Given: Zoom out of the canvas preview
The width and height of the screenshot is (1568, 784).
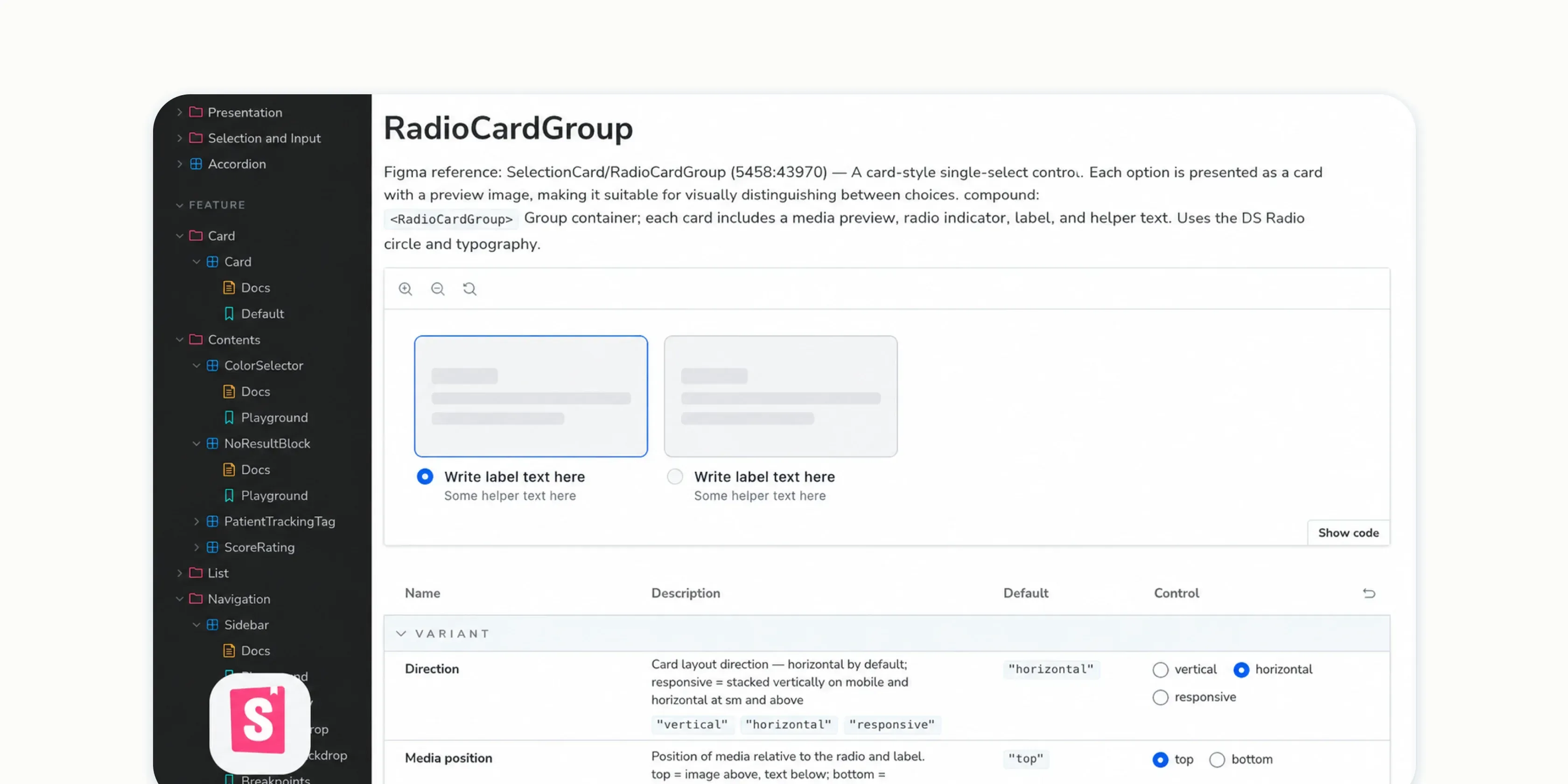Looking at the screenshot, I should 438,288.
